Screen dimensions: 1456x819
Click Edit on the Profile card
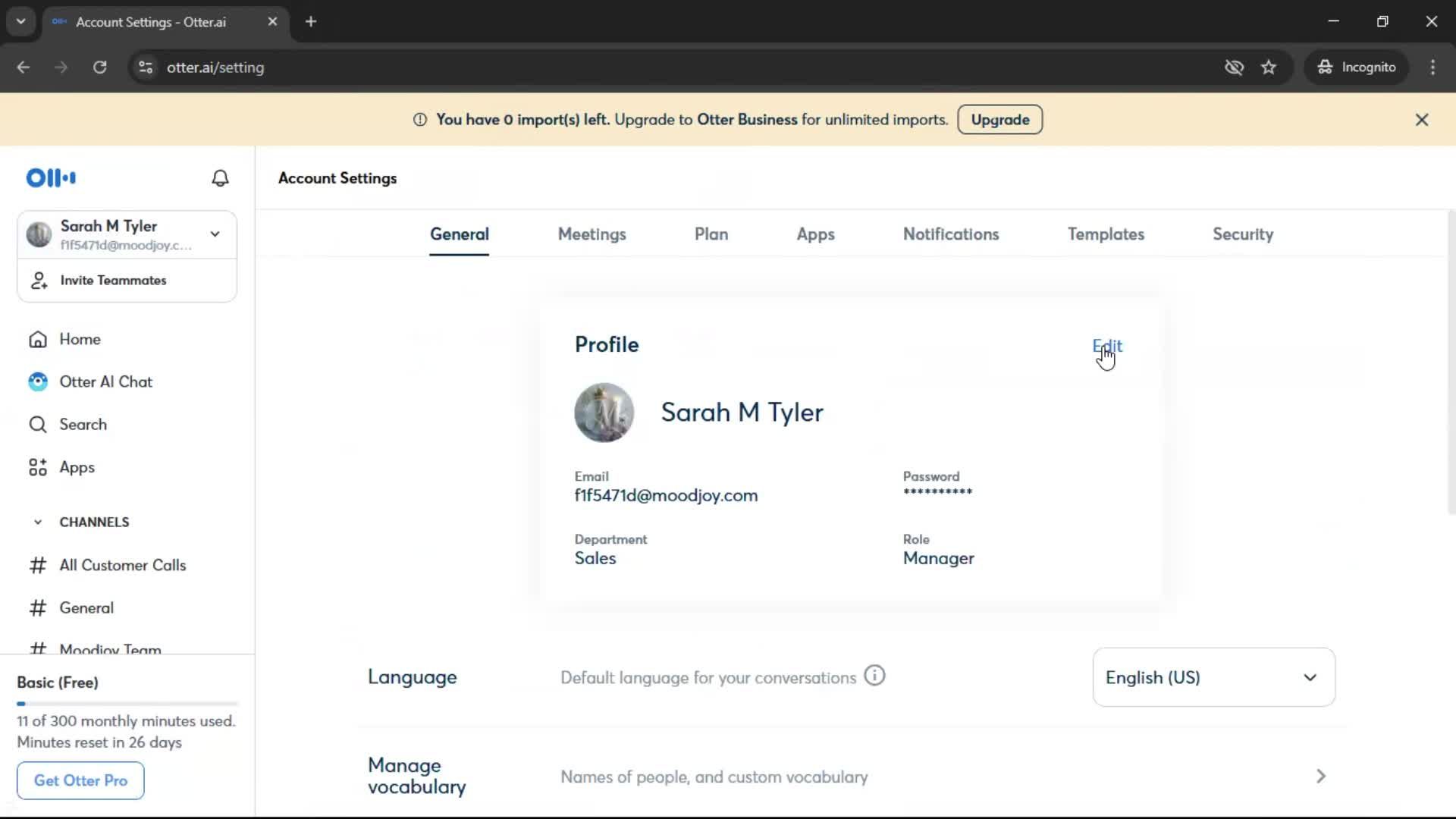pos(1107,346)
